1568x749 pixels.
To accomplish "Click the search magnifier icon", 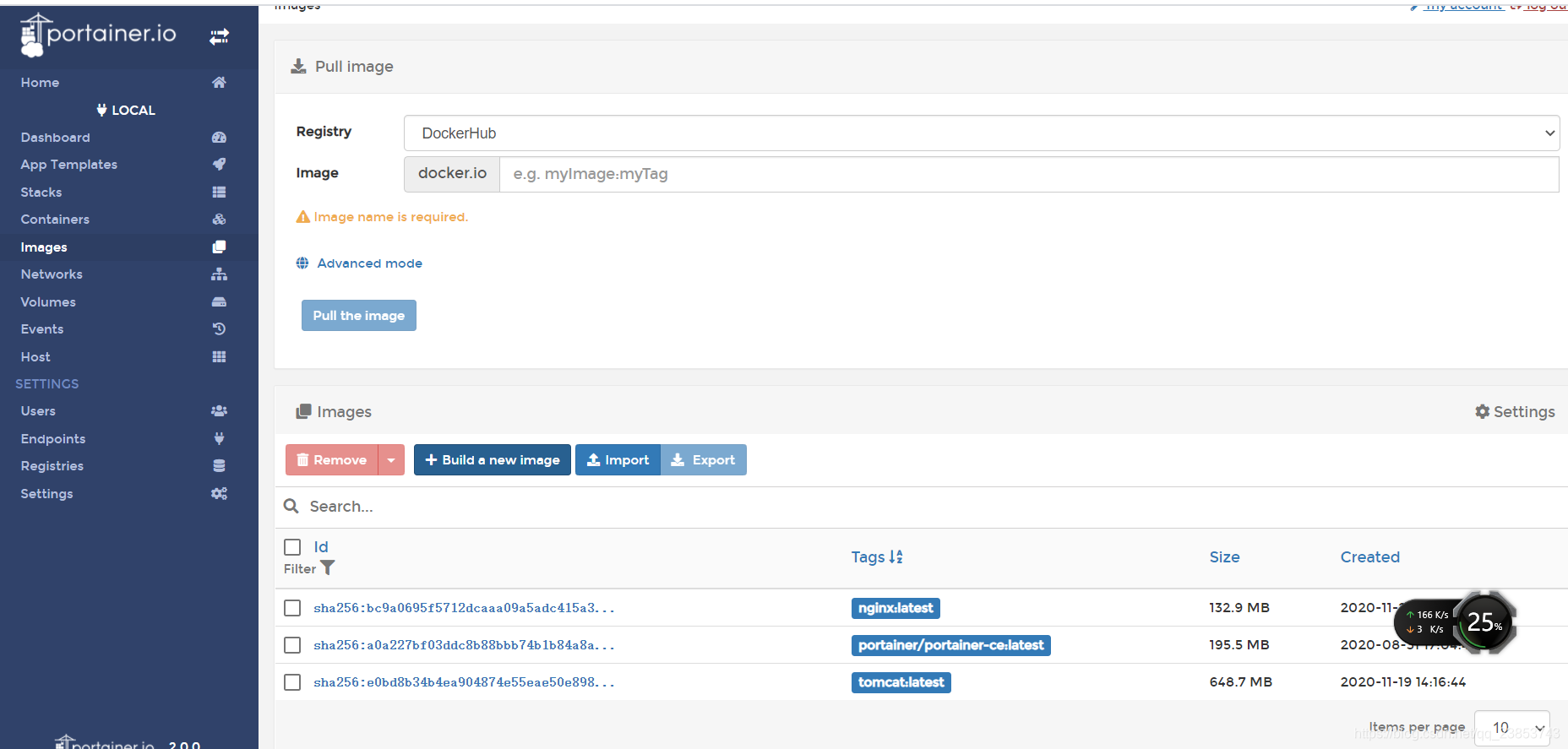I will point(291,506).
